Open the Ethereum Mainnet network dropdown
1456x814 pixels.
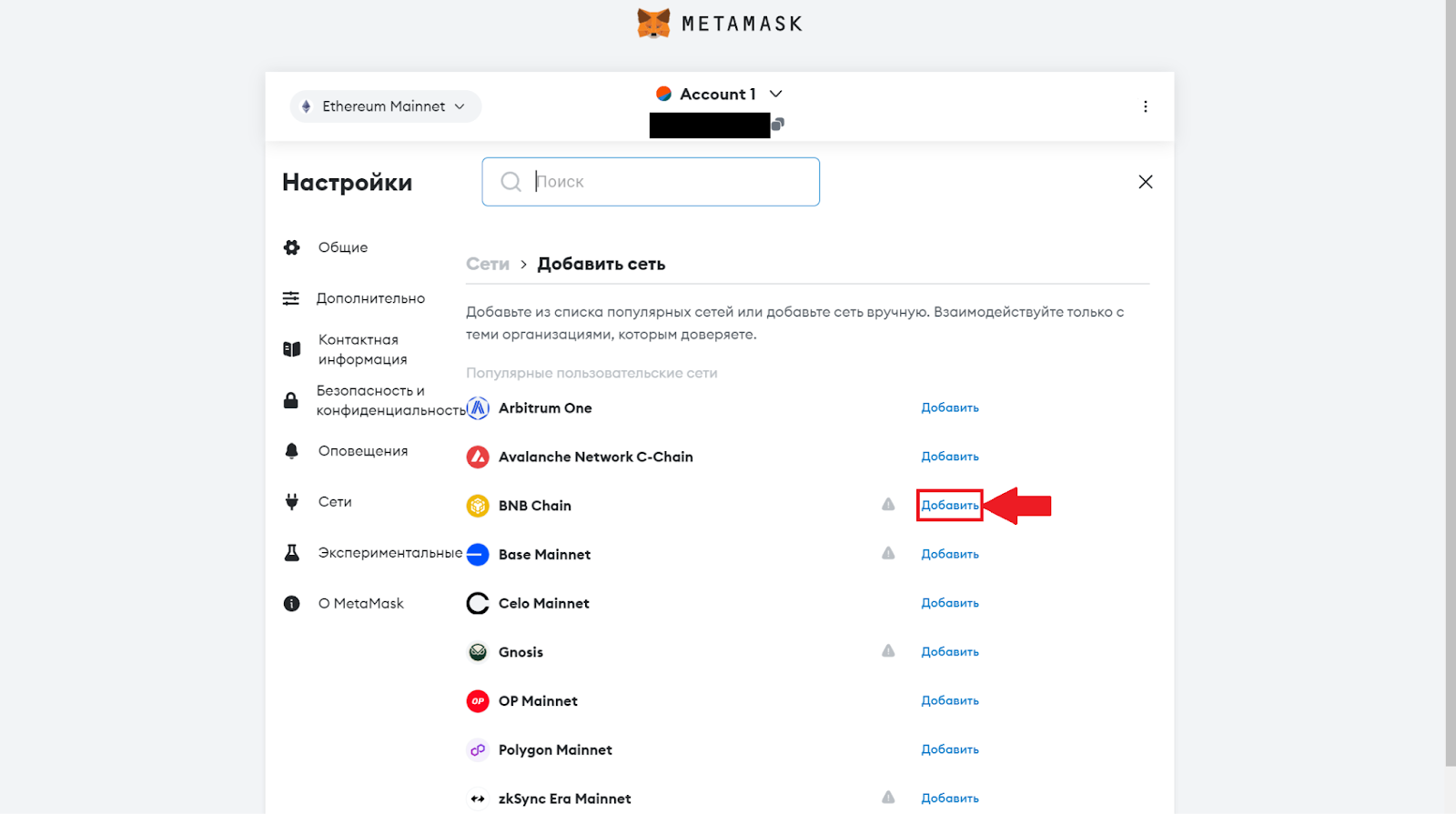[x=385, y=106]
